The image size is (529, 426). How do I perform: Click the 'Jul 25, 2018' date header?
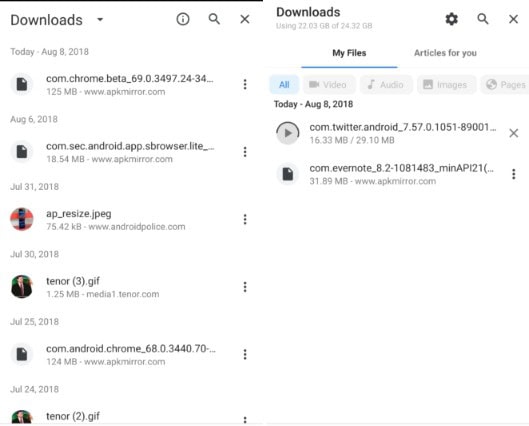coord(34,322)
